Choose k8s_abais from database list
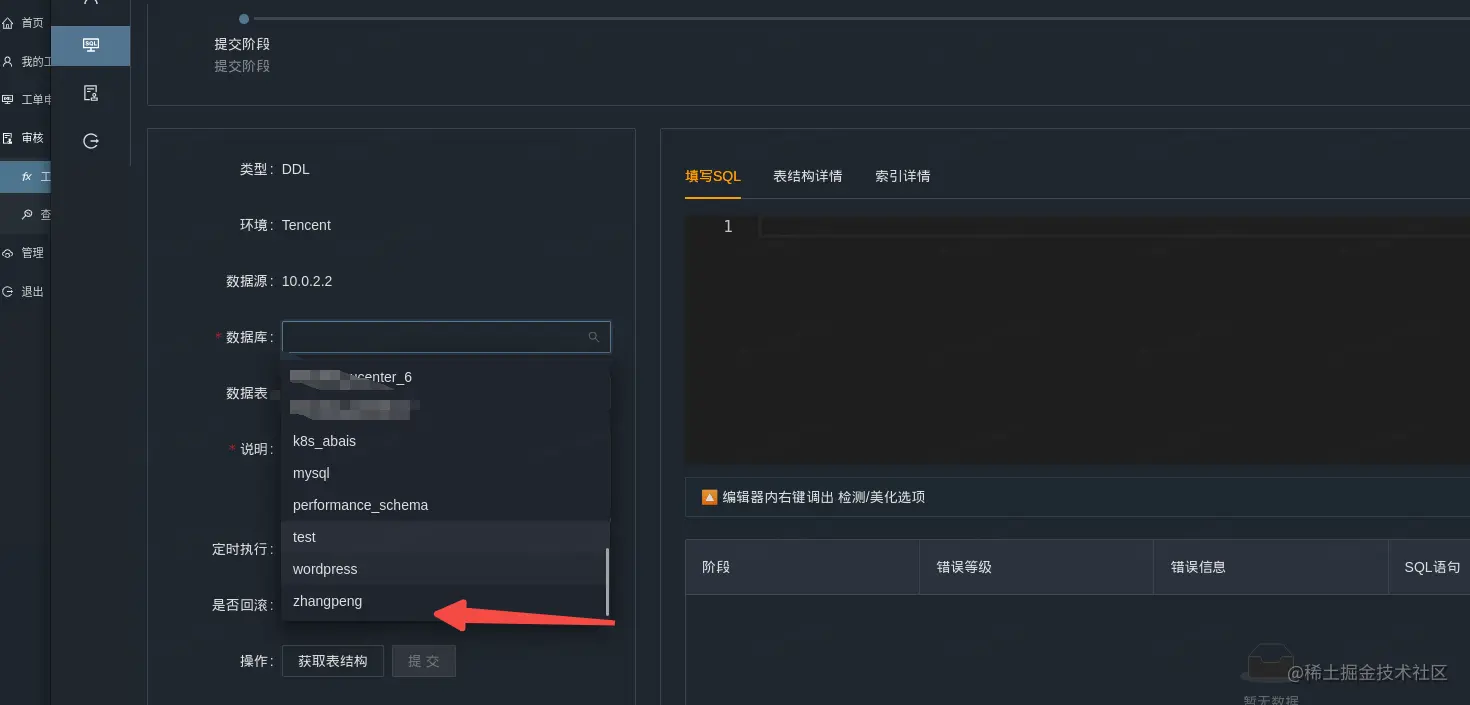The height and width of the screenshot is (705, 1470). tap(446, 441)
